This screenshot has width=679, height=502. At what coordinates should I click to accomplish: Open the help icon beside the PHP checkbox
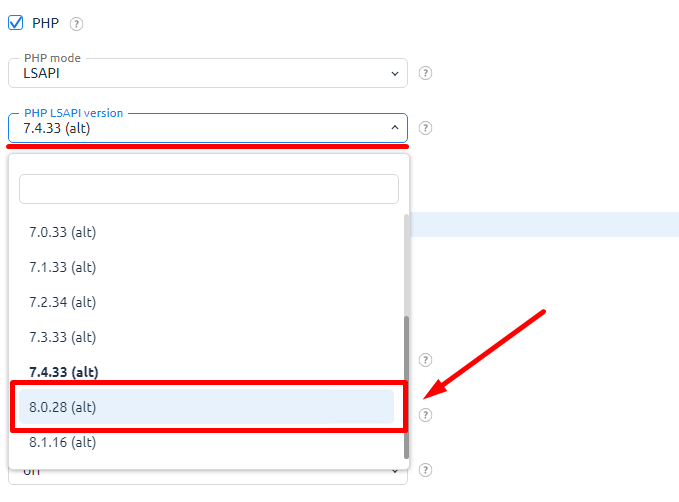tap(76, 24)
